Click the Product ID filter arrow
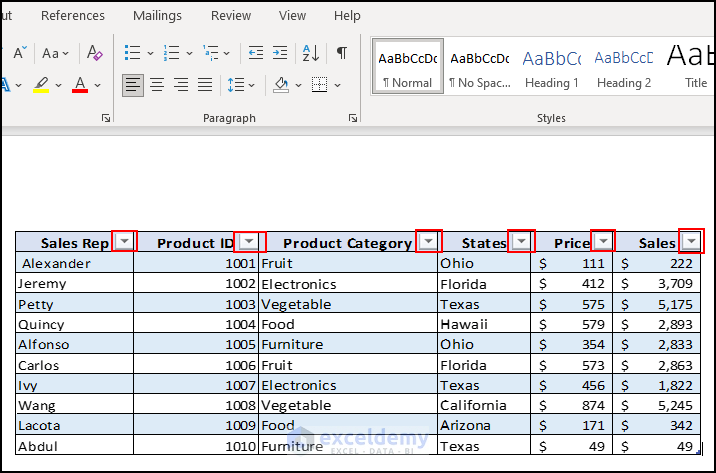Viewport: 716px width, 473px height. click(249, 241)
